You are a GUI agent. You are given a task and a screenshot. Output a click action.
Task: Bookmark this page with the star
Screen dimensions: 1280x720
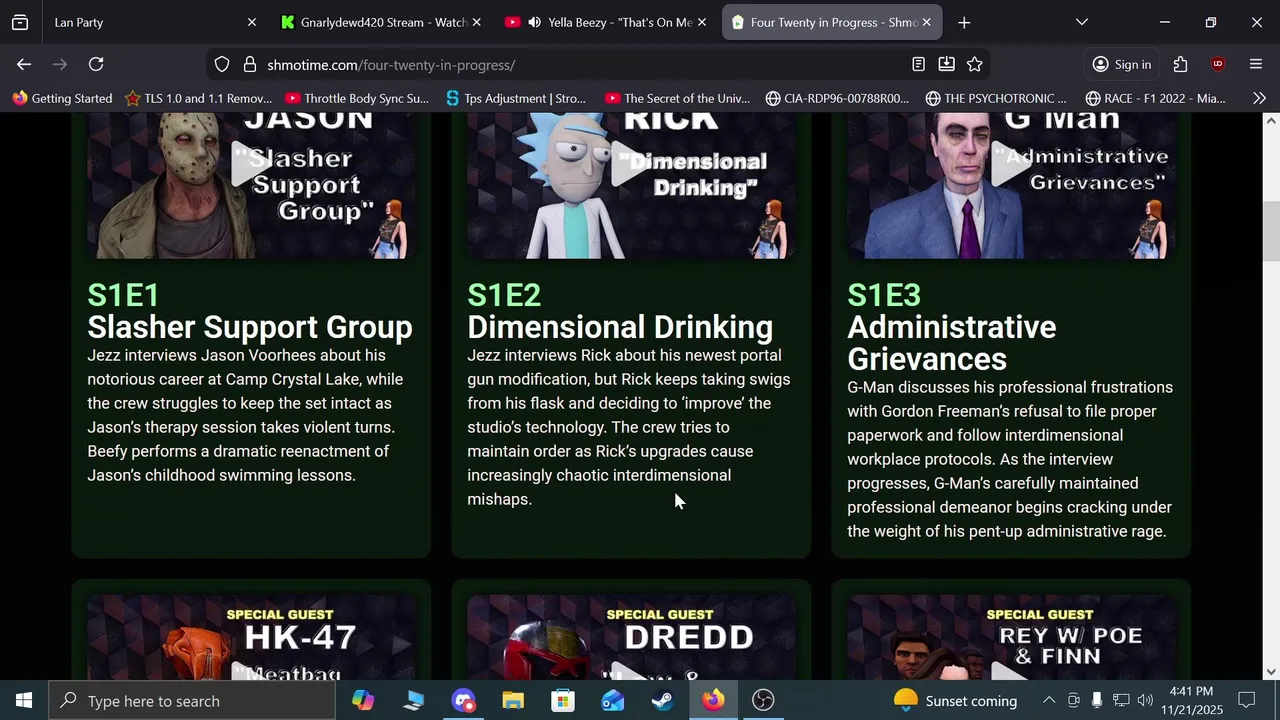(975, 64)
